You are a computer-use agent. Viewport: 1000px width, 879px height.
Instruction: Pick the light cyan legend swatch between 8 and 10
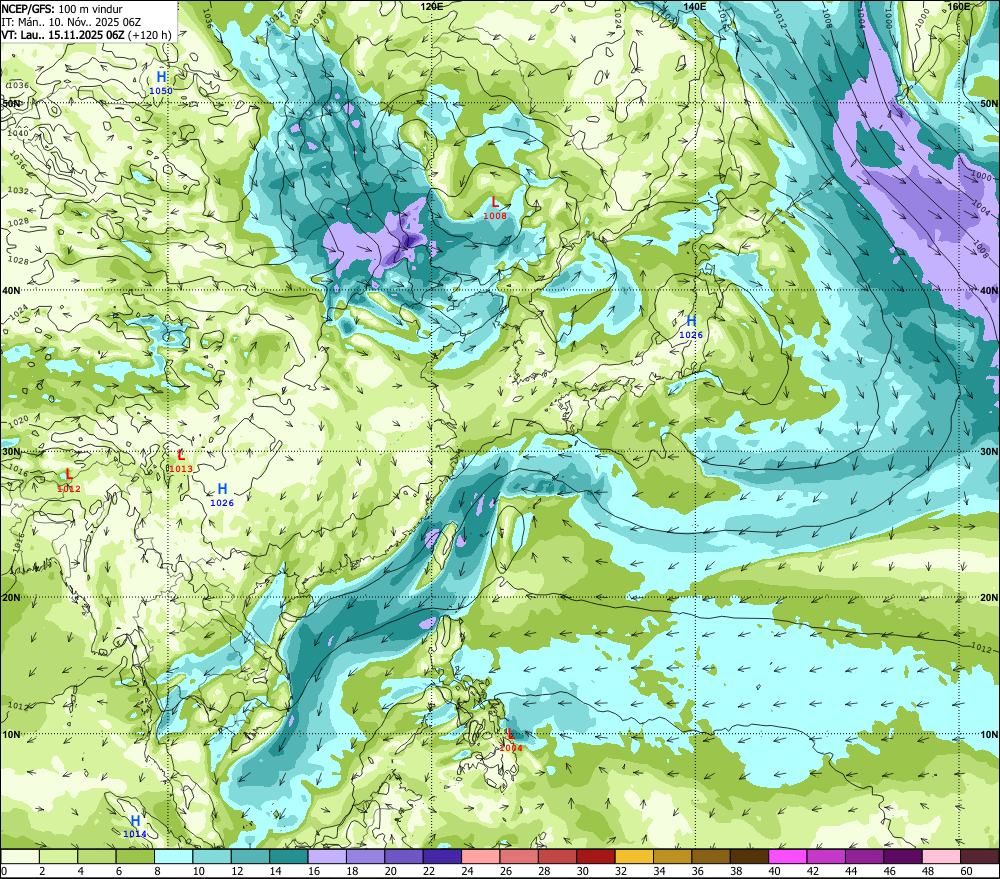pyautogui.click(x=173, y=856)
